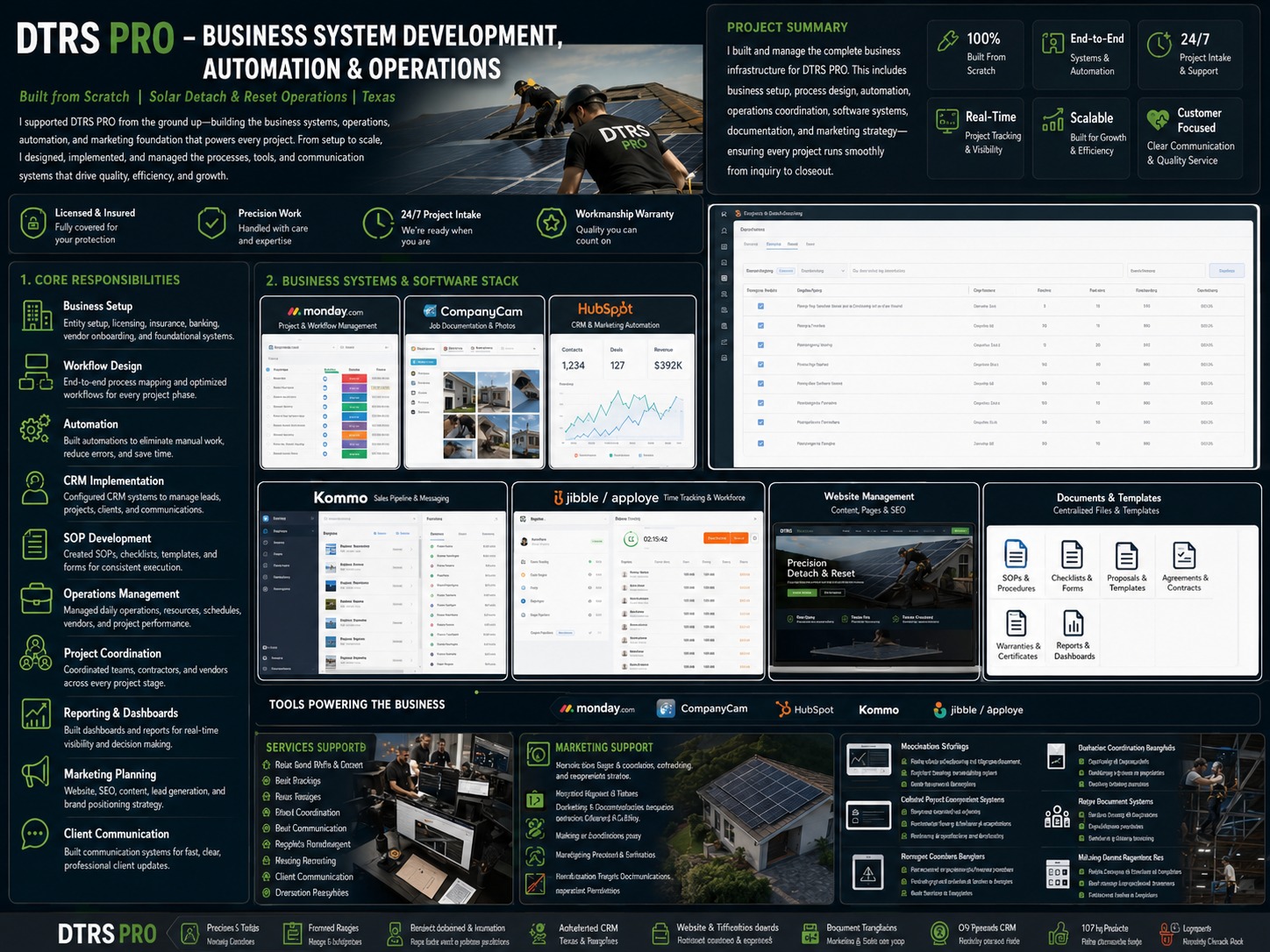Viewport: 1270px width, 952px height.
Task: Click the light-blue button in the dashboard's filter row
Action: pyautogui.click(x=1226, y=271)
